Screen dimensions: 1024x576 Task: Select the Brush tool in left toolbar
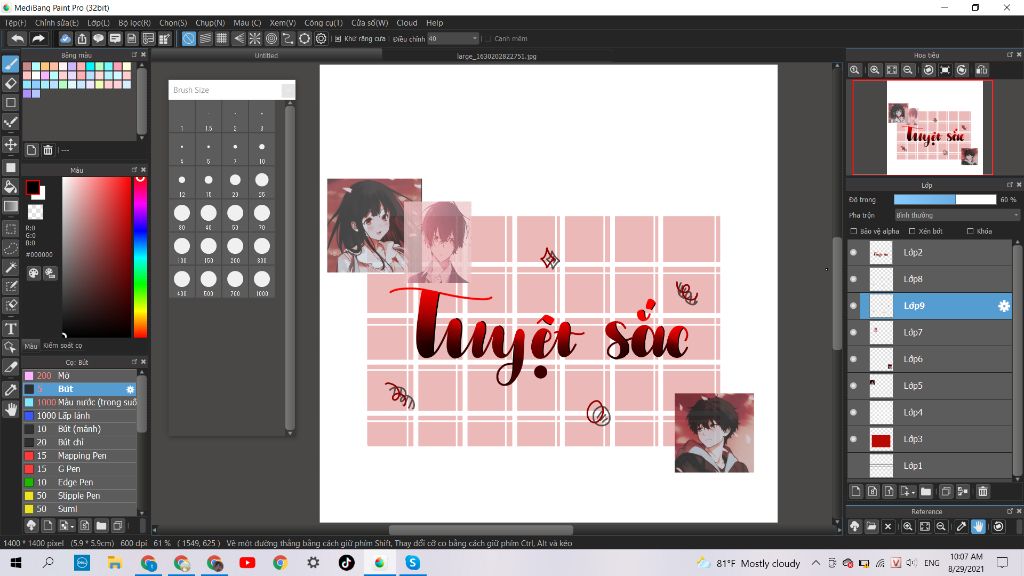[x=10, y=64]
